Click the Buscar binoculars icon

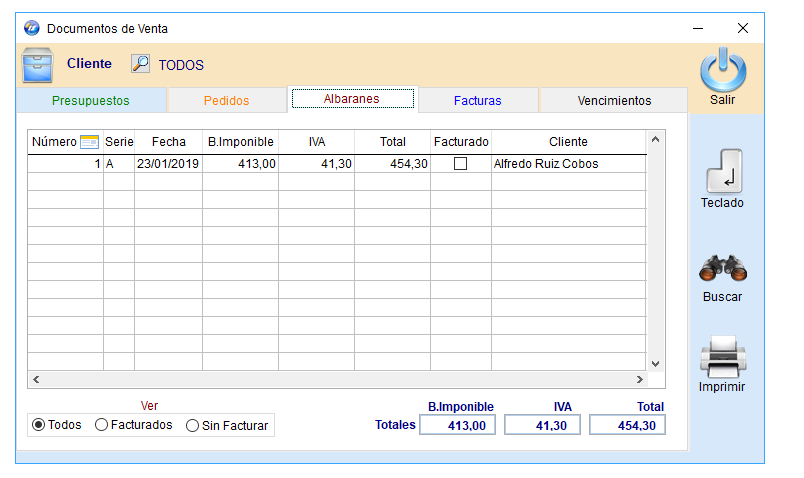pyautogui.click(x=722, y=267)
